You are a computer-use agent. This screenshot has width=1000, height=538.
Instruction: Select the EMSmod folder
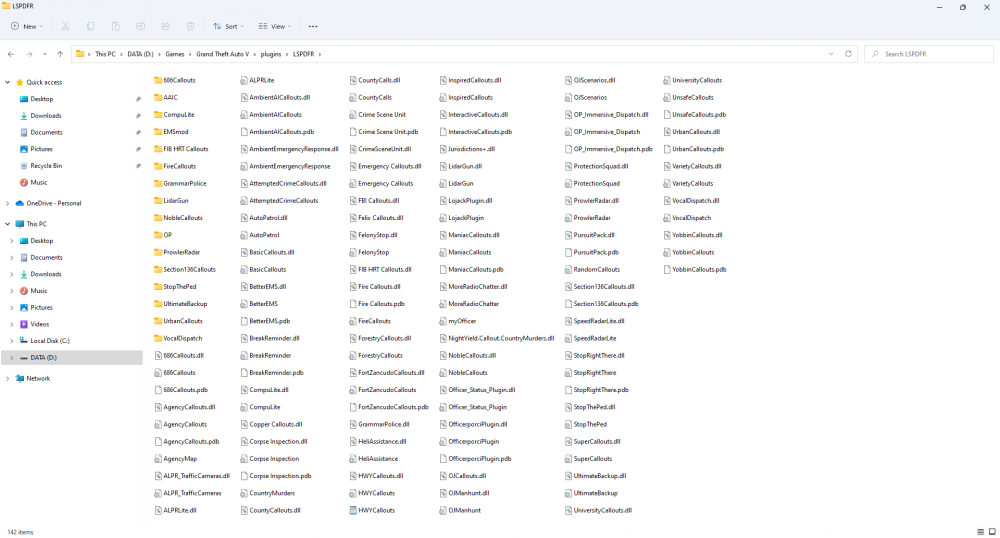(x=172, y=132)
